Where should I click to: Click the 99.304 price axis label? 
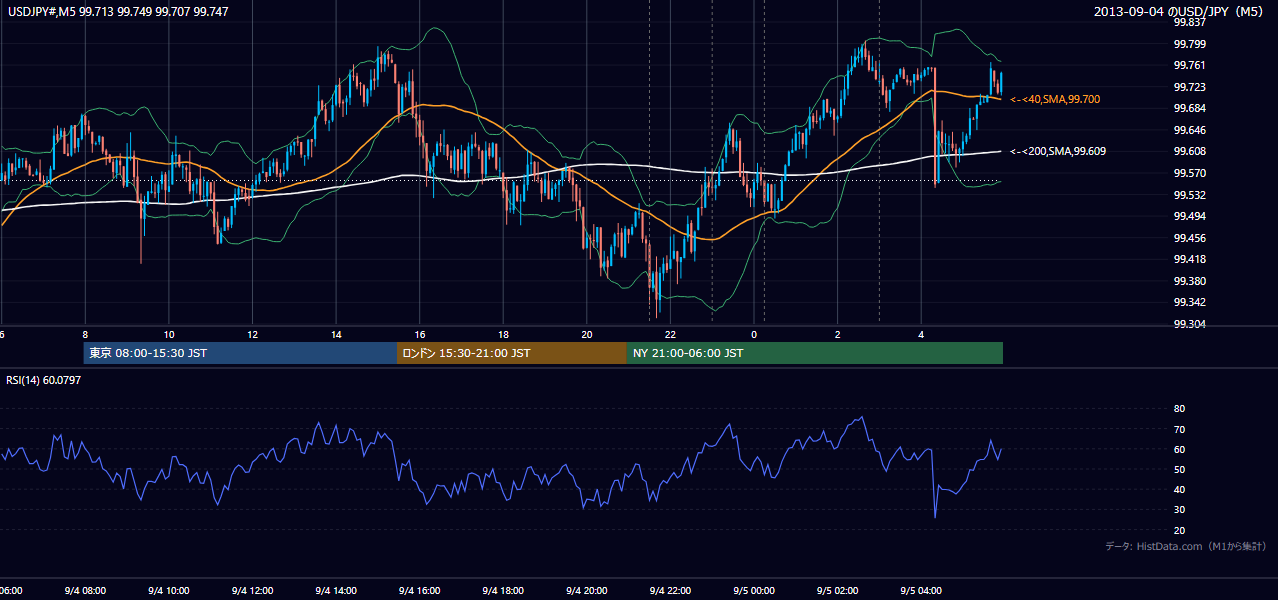(x=1189, y=324)
